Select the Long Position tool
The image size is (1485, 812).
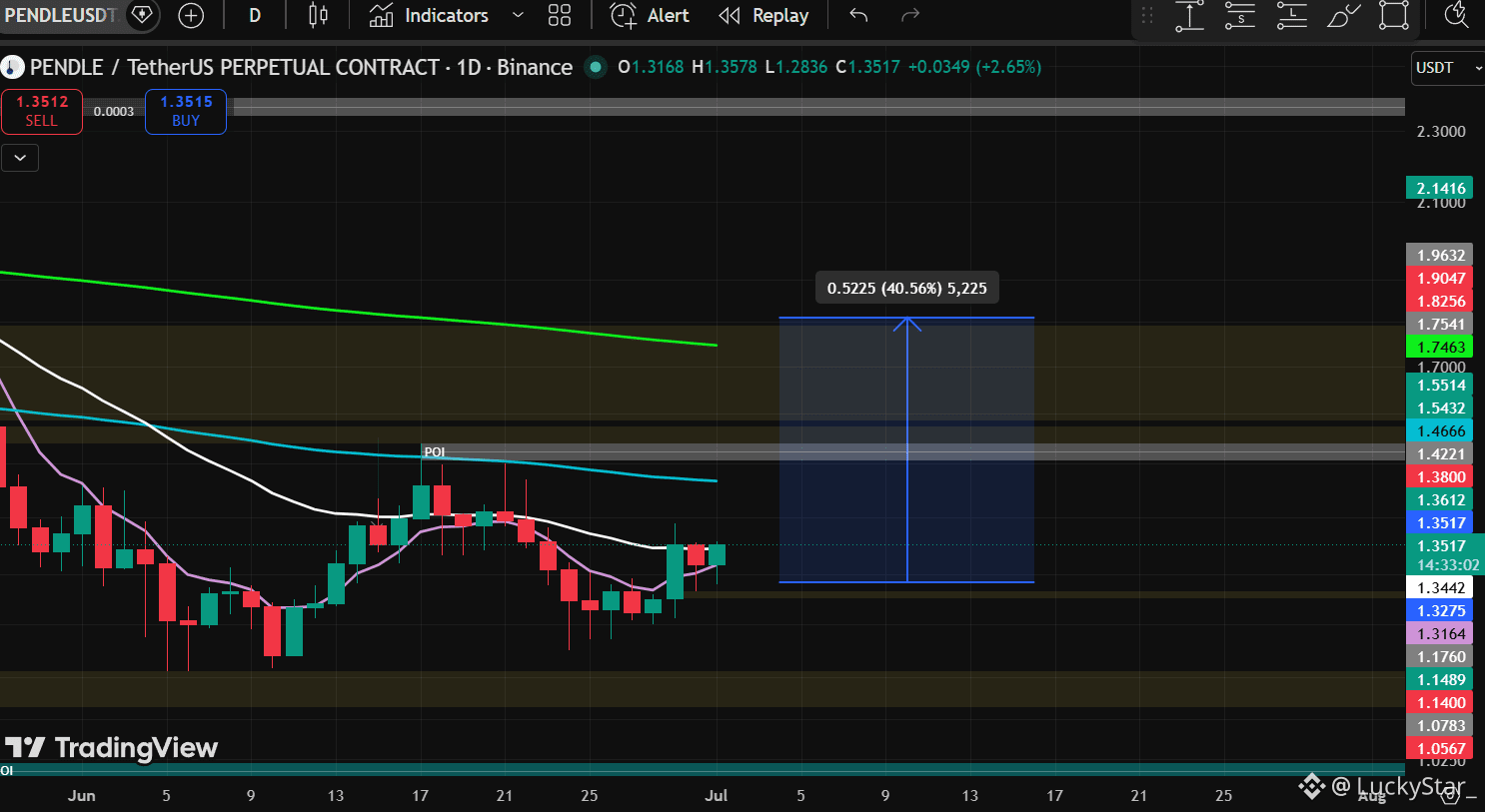pos(1292,15)
